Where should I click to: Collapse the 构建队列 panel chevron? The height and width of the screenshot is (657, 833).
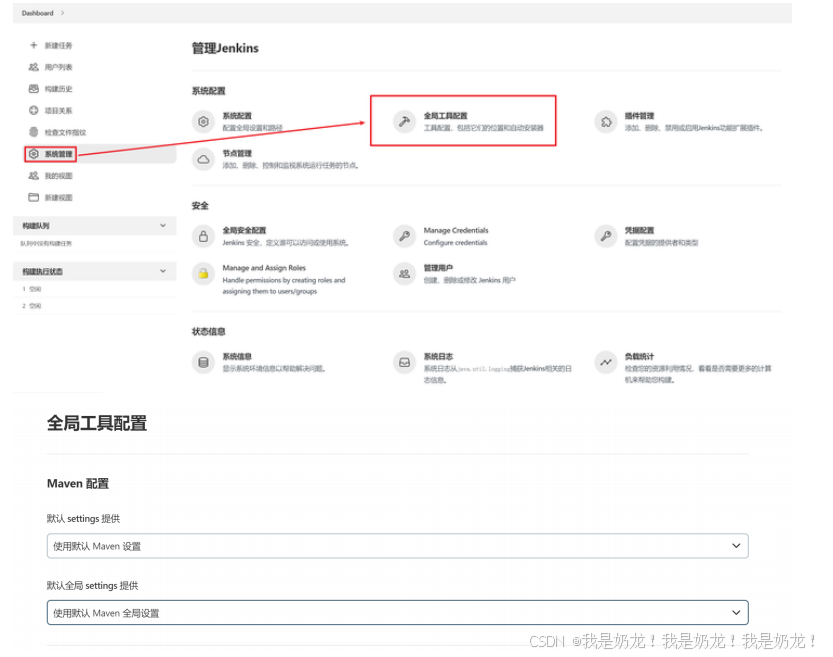(163, 226)
